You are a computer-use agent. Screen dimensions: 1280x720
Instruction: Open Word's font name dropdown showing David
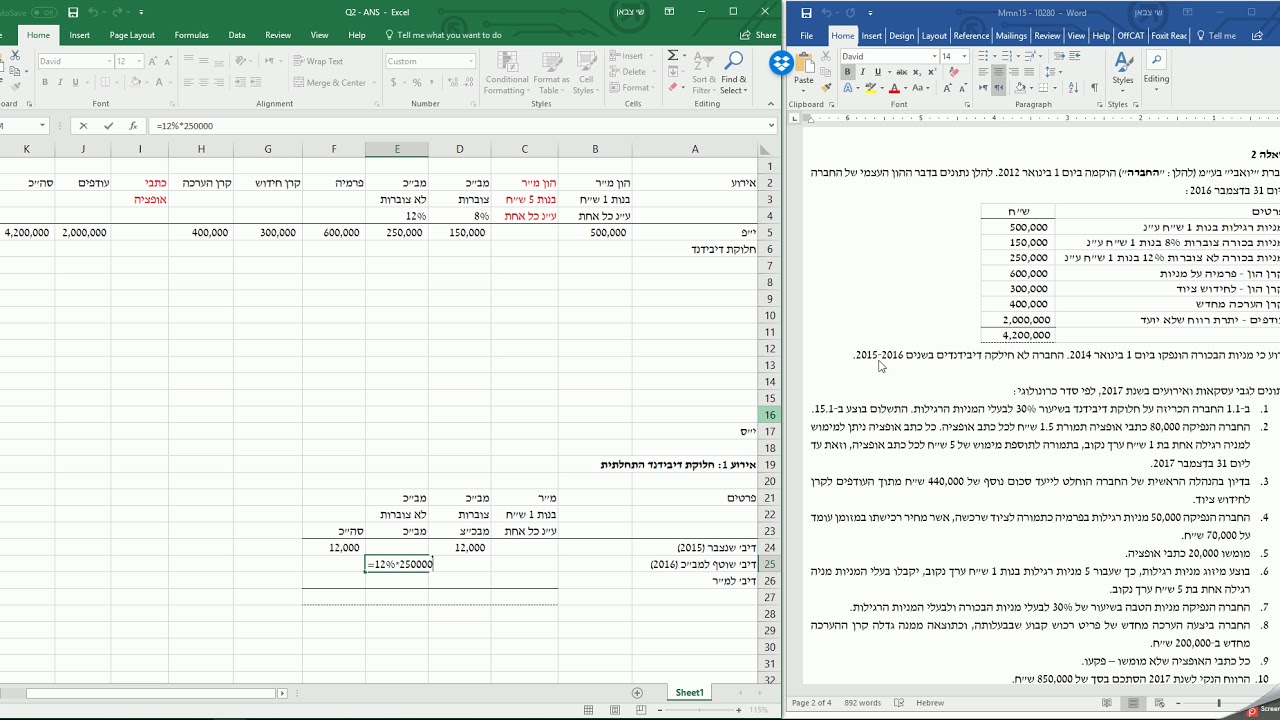coord(933,57)
